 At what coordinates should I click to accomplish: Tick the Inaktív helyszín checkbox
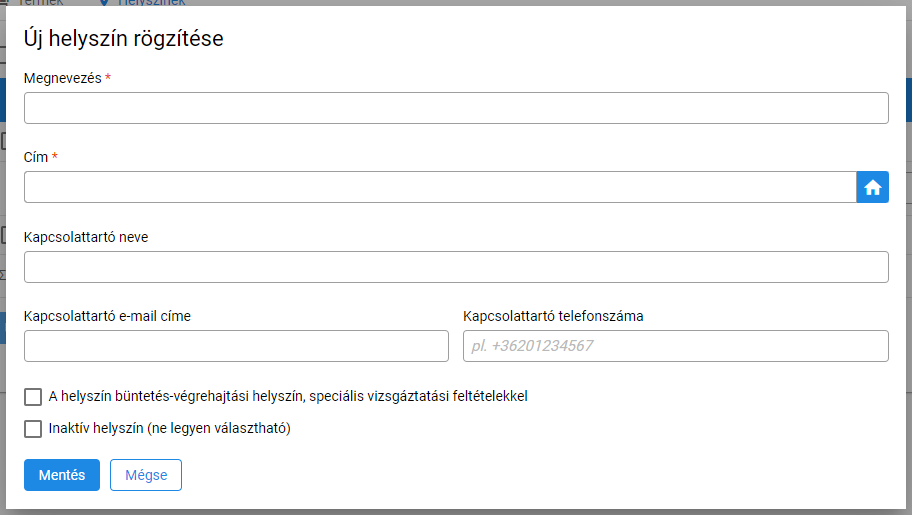[x=33, y=429]
